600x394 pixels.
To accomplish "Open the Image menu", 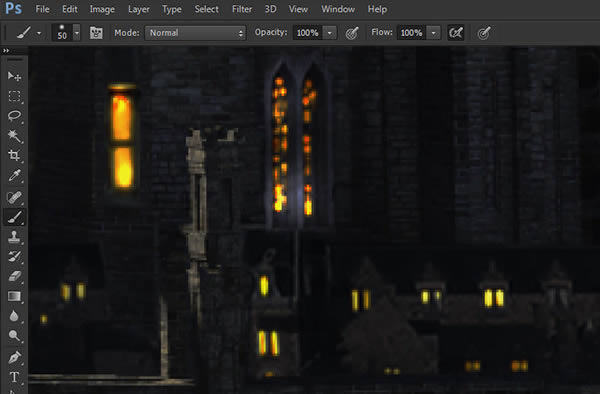I will click(x=102, y=9).
